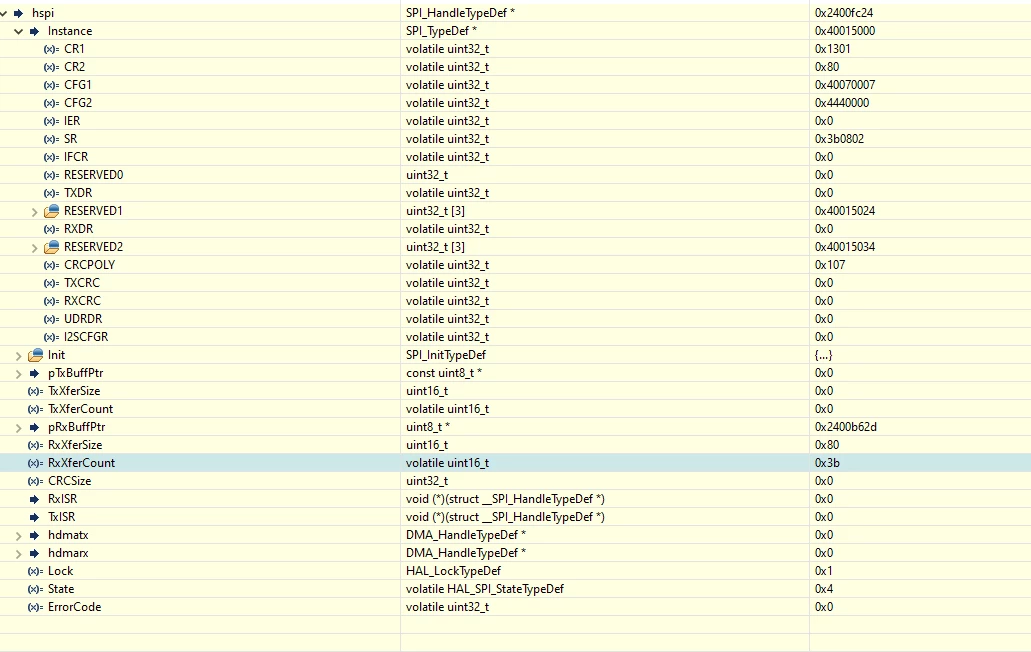Click the RXDR variable icon
Image resolution: width=1031 pixels, height=652 pixels.
click(x=51, y=229)
